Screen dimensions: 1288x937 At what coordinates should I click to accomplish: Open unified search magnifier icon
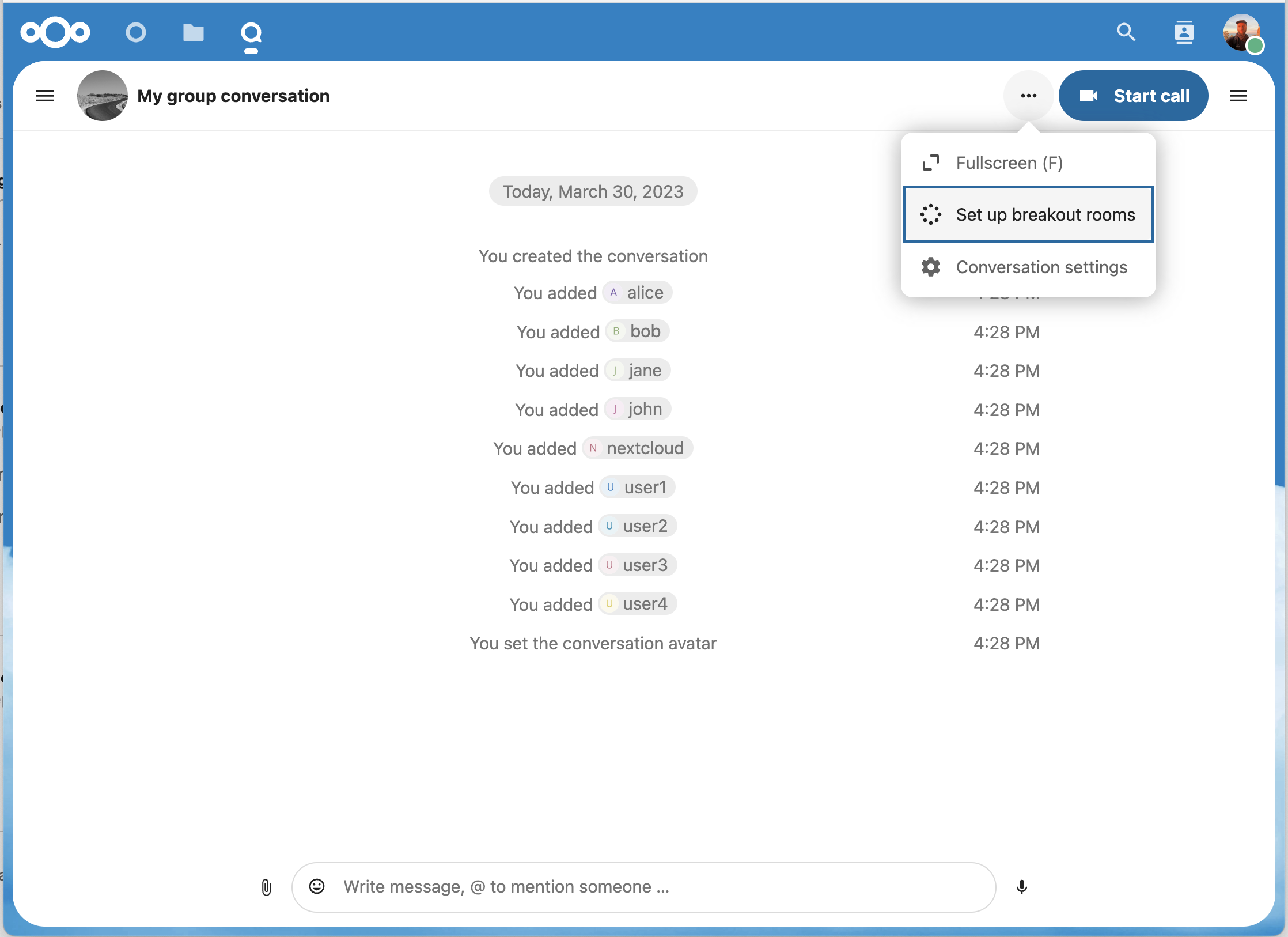tap(1126, 32)
